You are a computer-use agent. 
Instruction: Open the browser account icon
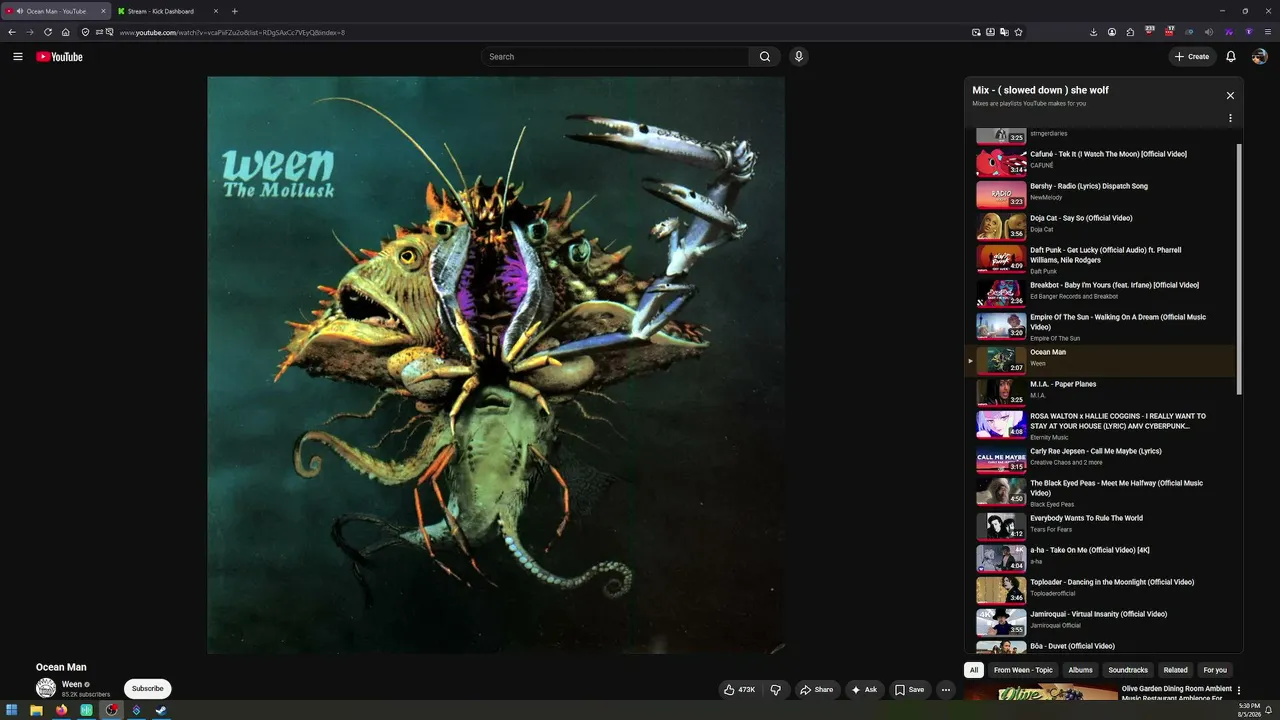(1112, 32)
